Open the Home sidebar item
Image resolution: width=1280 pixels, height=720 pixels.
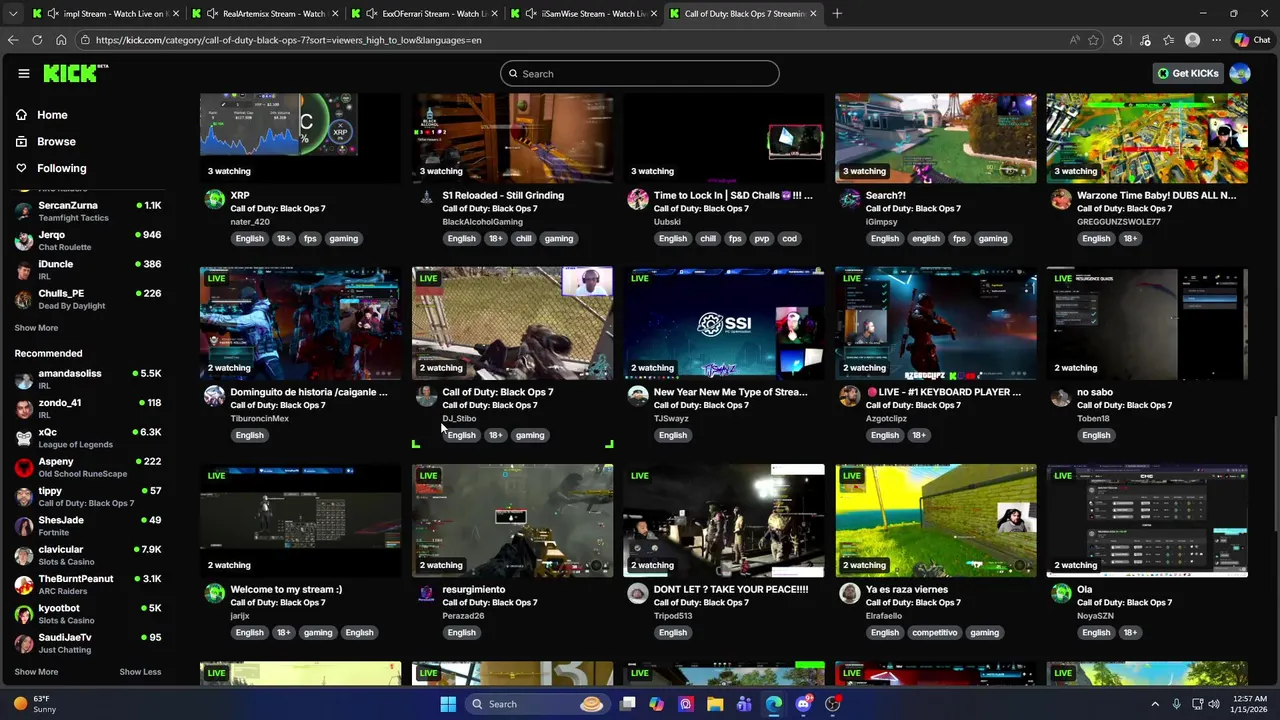coord(52,115)
